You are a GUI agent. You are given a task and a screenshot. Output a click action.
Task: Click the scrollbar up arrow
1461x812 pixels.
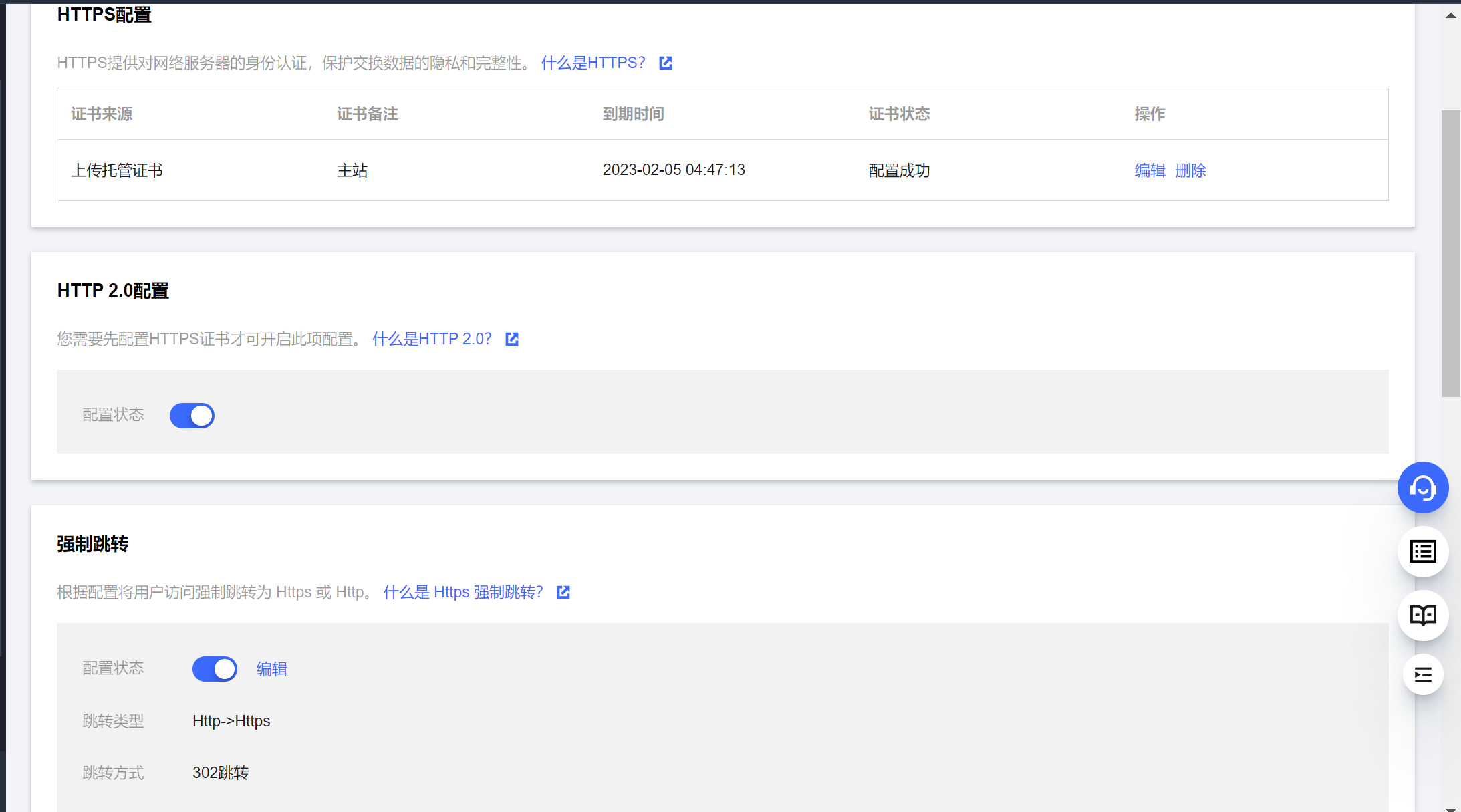1450,15
